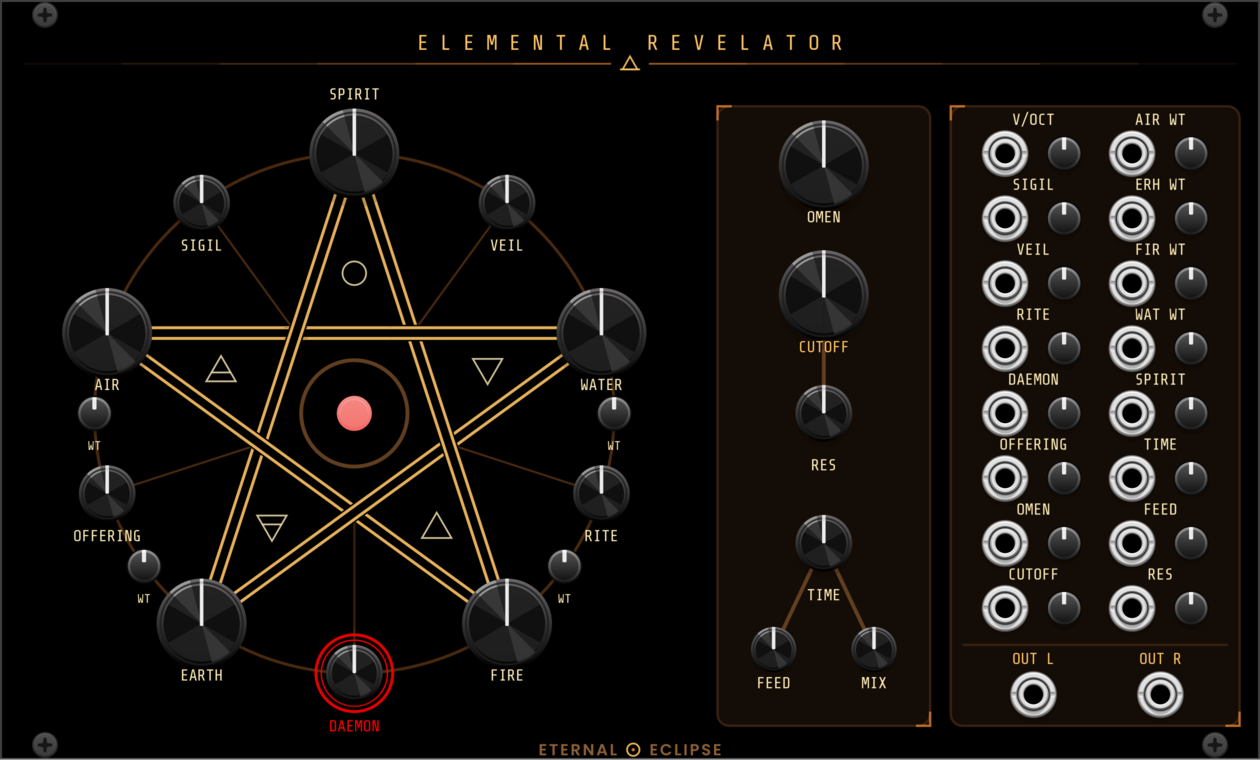Click the V/OCT attenuator knob

click(1064, 154)
